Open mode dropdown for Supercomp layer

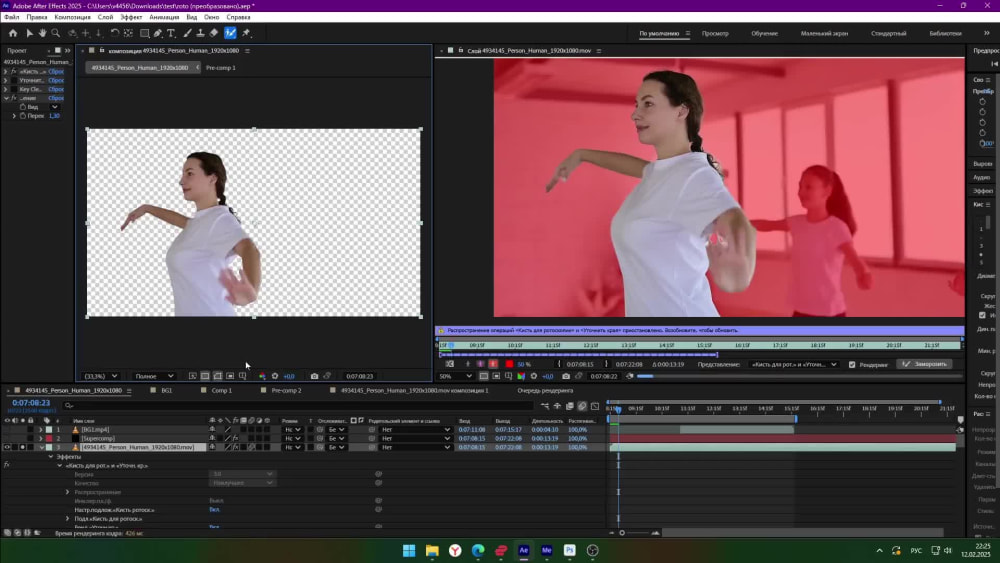[x=293, y=439]
